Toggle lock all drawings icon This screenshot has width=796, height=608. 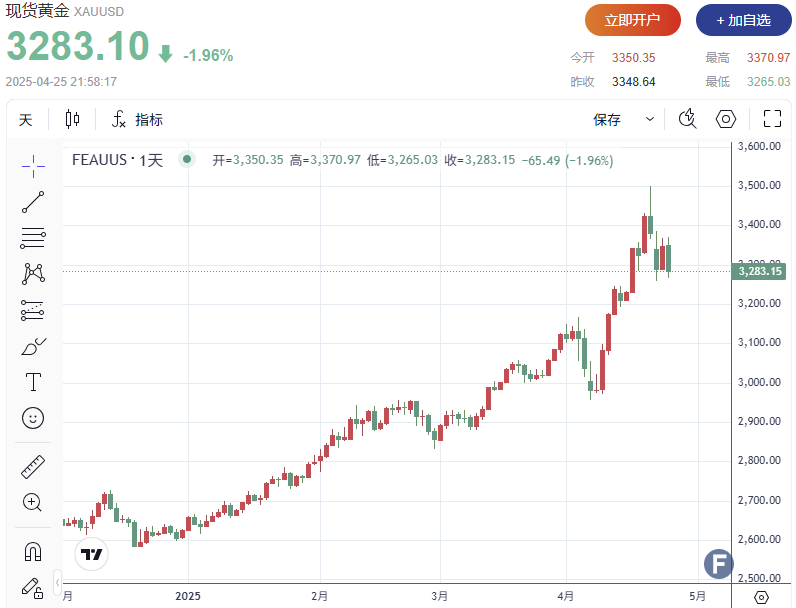(33, 586)
